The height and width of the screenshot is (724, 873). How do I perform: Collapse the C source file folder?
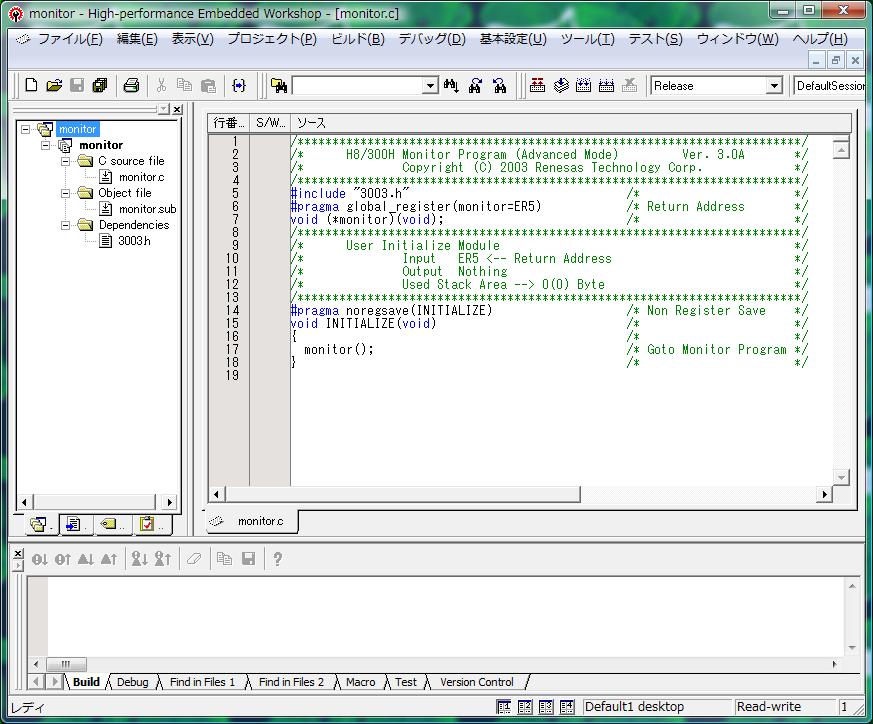[66, 161]
